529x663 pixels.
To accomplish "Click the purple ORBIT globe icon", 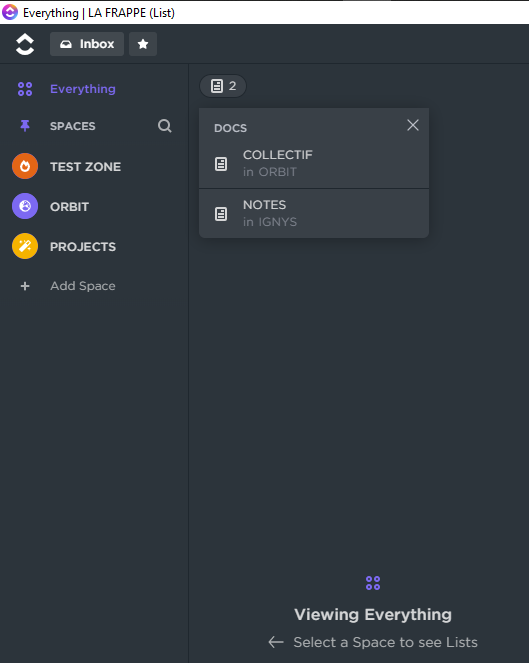I will click(x=25, y=206).
